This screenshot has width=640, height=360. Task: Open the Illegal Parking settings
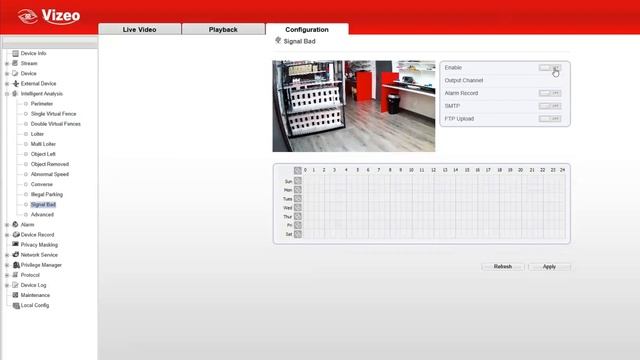click(47, 194)
